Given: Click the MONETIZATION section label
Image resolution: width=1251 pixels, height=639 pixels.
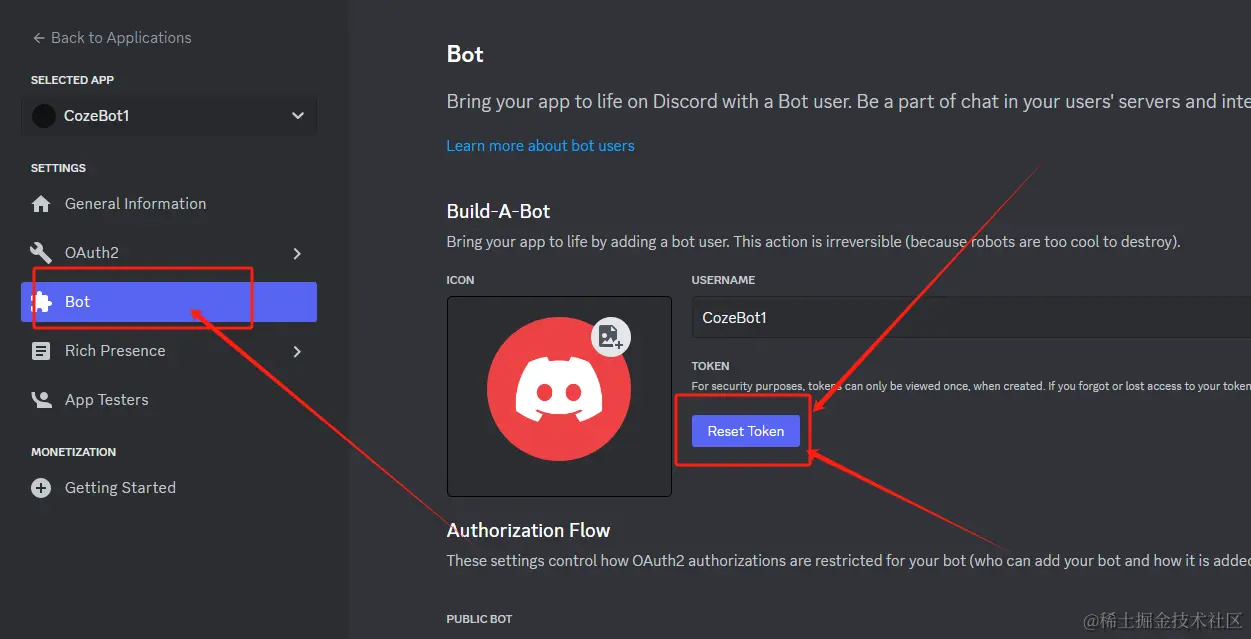Looking at the screenshot, I should coord(73,452).
